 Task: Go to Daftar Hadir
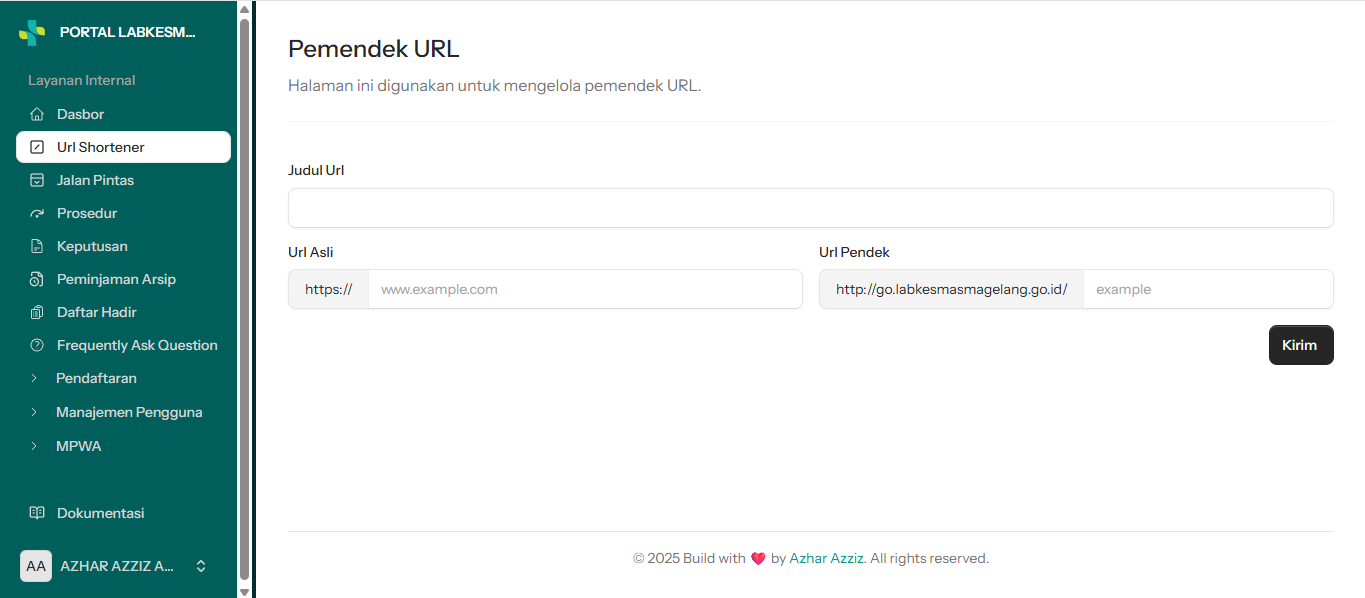pyautogui.click(x=123, y=312)
